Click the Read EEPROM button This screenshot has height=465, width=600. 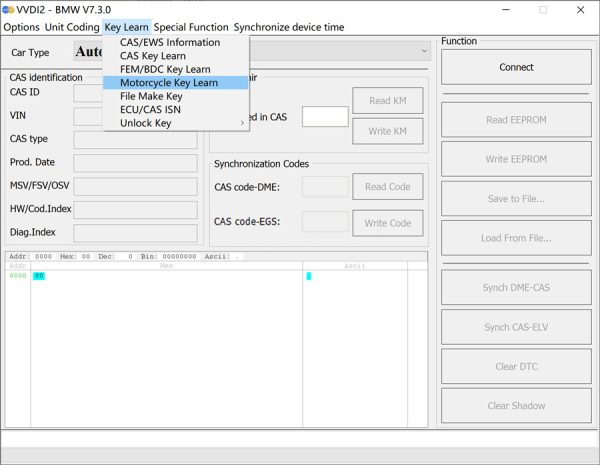click(516, 120)
